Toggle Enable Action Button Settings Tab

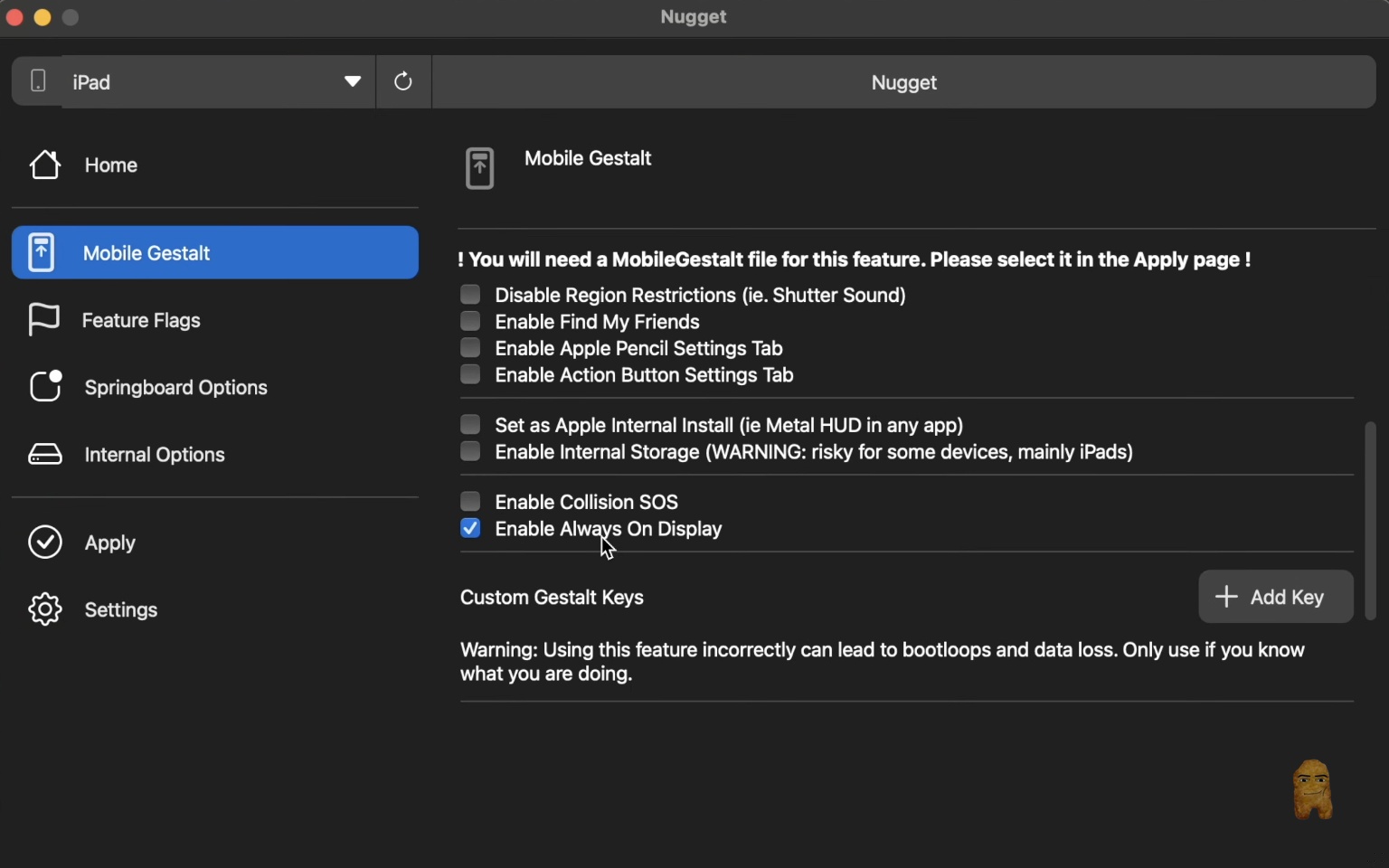[x=470, y=374]
